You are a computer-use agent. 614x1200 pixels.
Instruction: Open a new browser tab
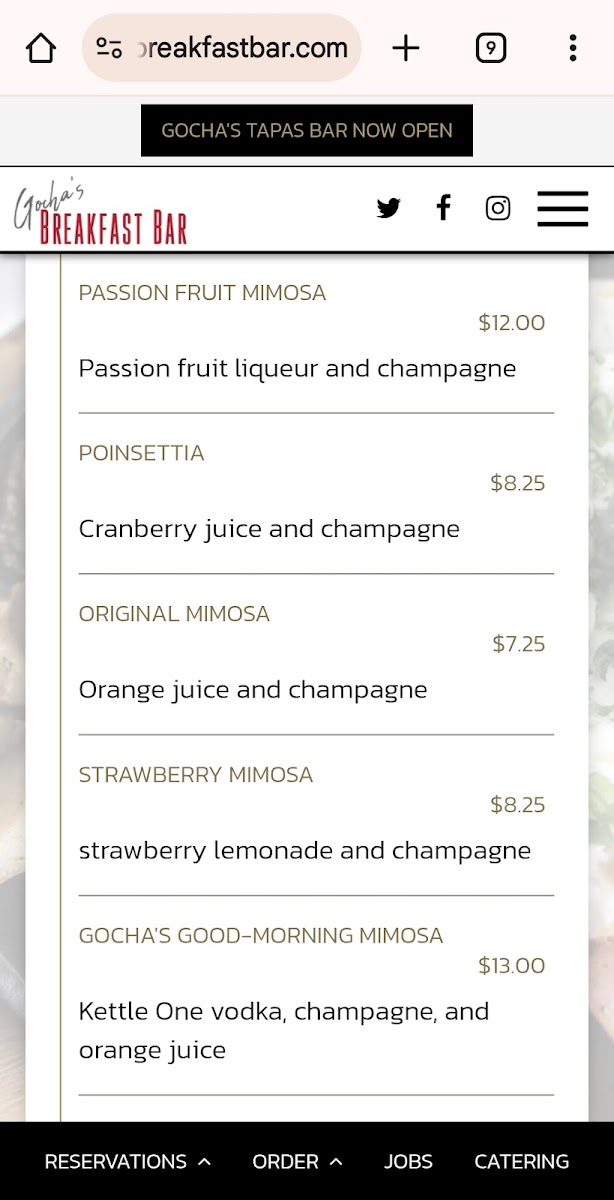pos(406,48)
